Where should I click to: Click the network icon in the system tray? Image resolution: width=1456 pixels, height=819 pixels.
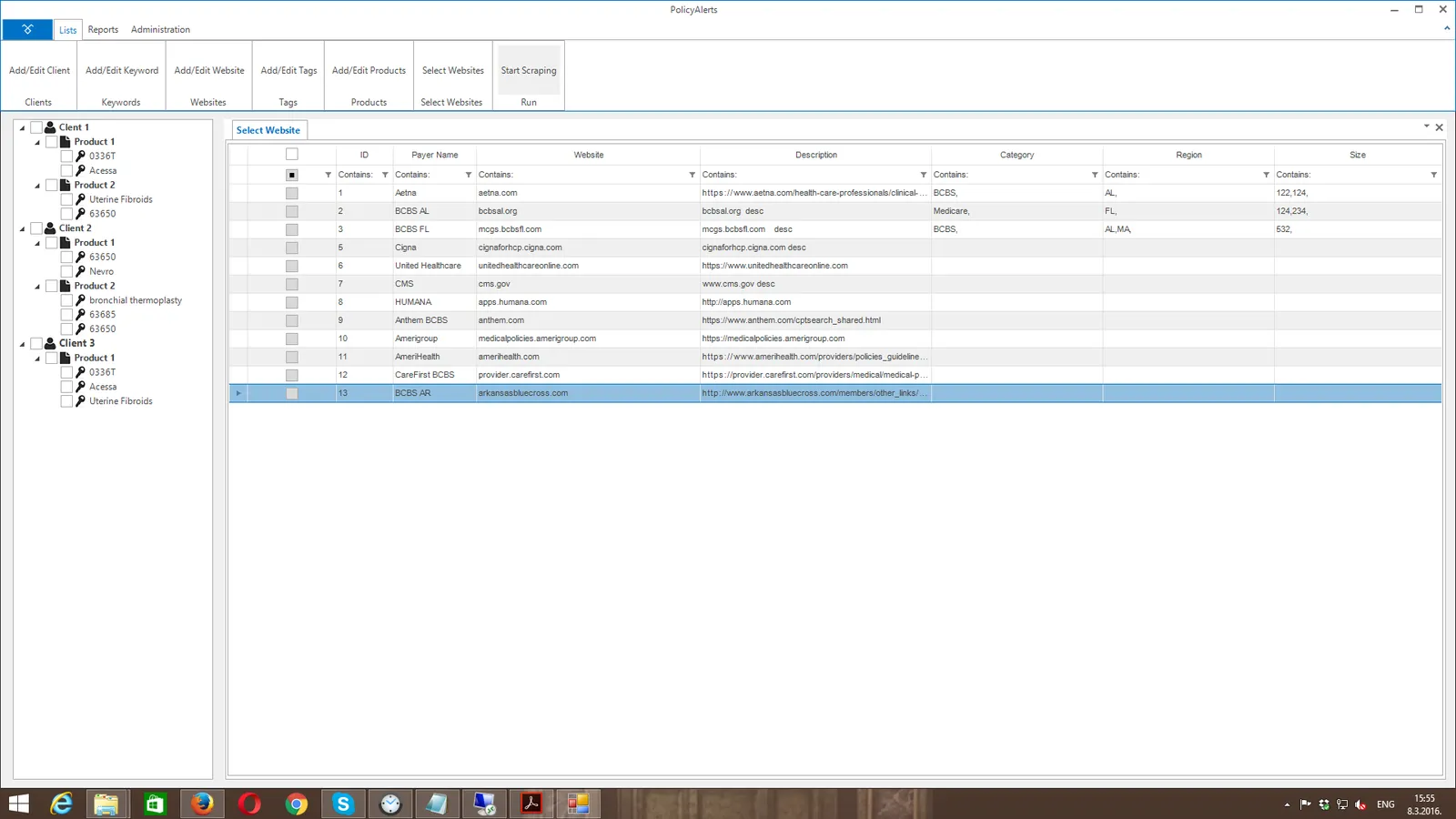pos(1342,804)
